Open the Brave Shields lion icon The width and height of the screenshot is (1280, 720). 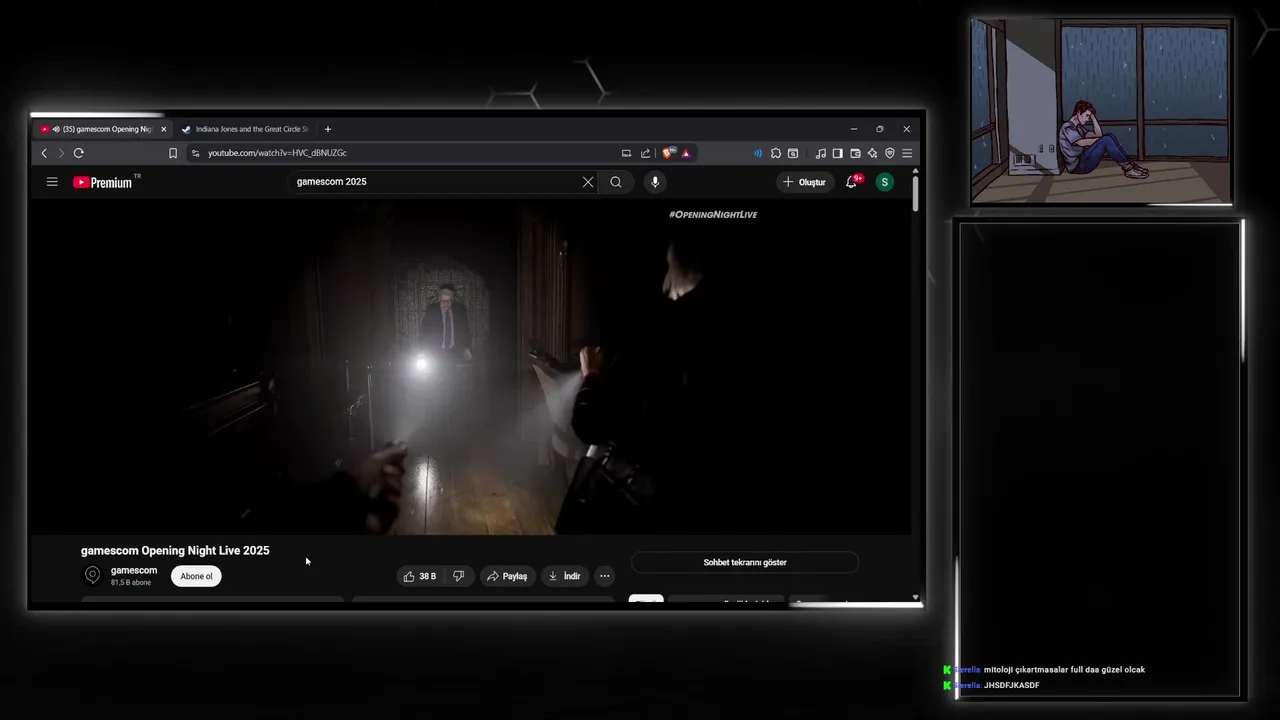[x=668, y=153]
